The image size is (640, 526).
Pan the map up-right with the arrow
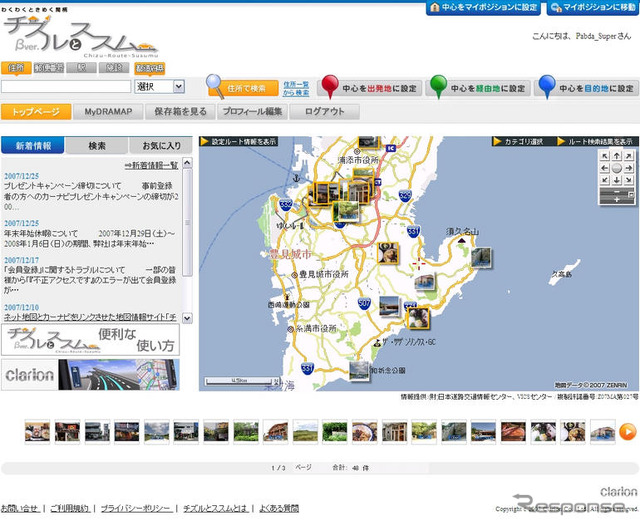(x=629, y=155)
